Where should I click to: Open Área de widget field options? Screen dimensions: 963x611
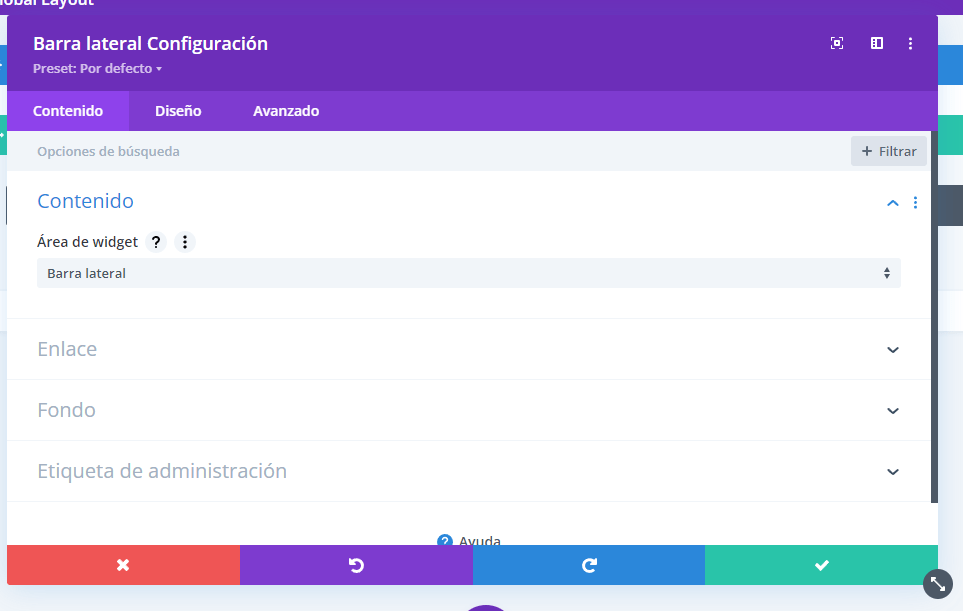[x=185, y=242]
